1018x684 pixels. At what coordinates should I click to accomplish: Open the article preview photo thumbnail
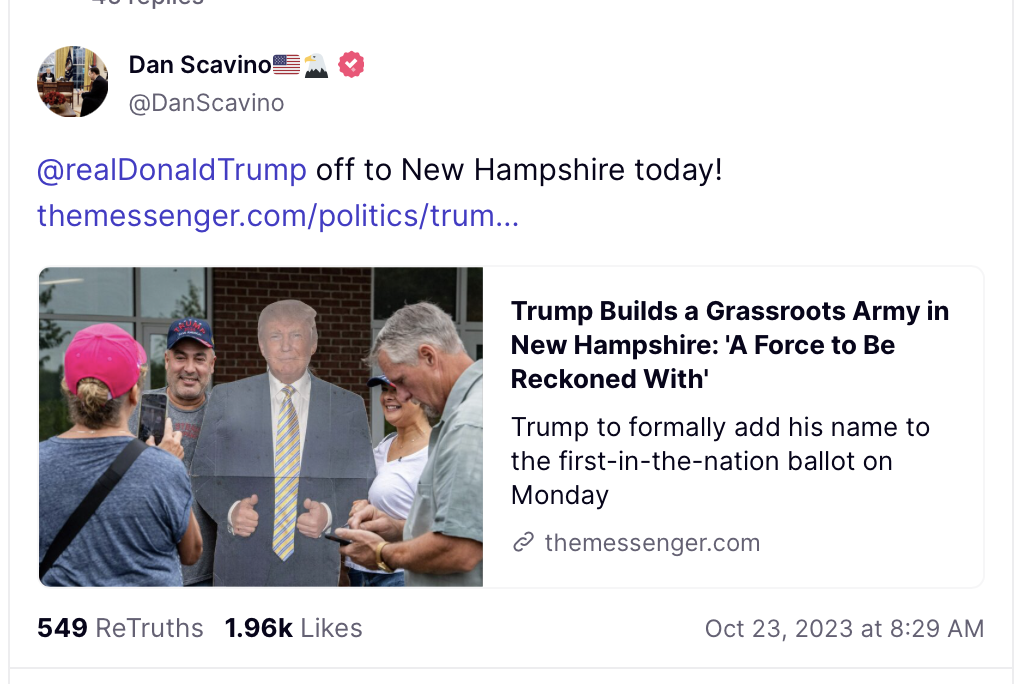point(261,427)
